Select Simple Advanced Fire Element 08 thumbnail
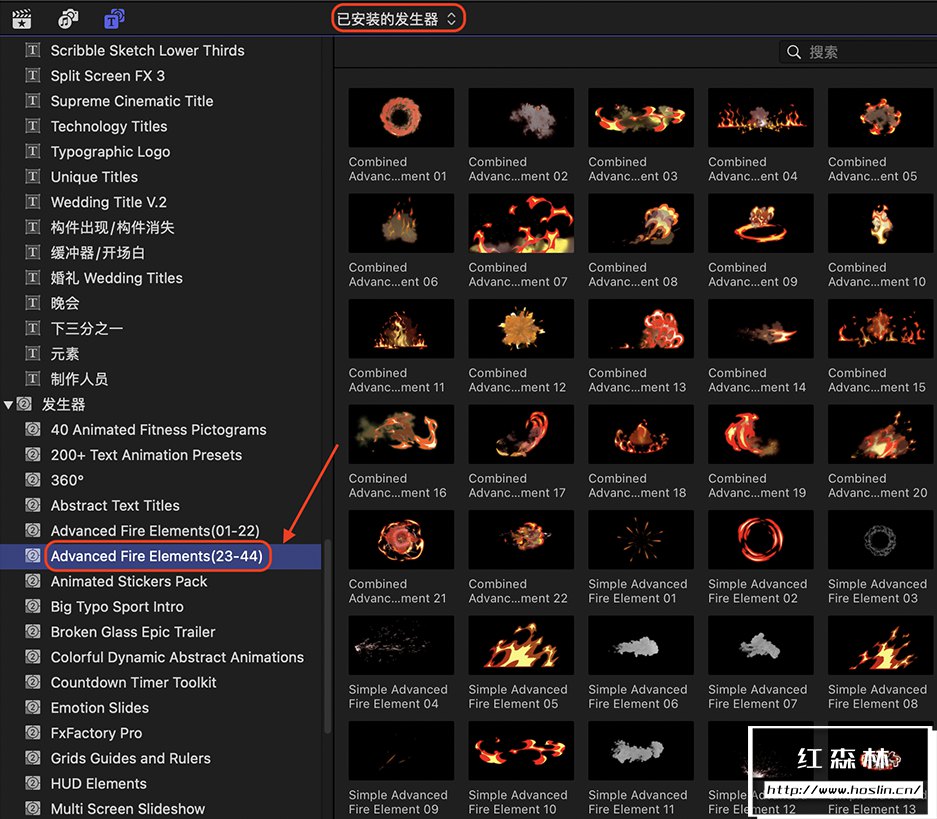The height and width of the screenshot is (819, 937). pos(881,645)
